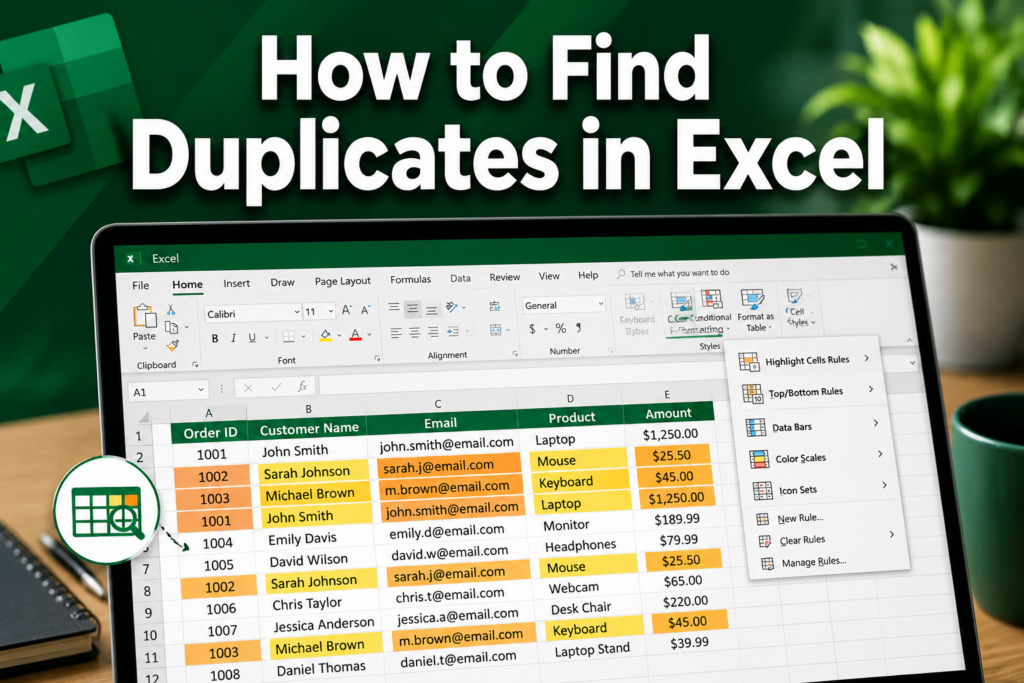Screen dimensions: 1024x683
Task: Open Color Scales submenu
Action: tap(816, 458)
